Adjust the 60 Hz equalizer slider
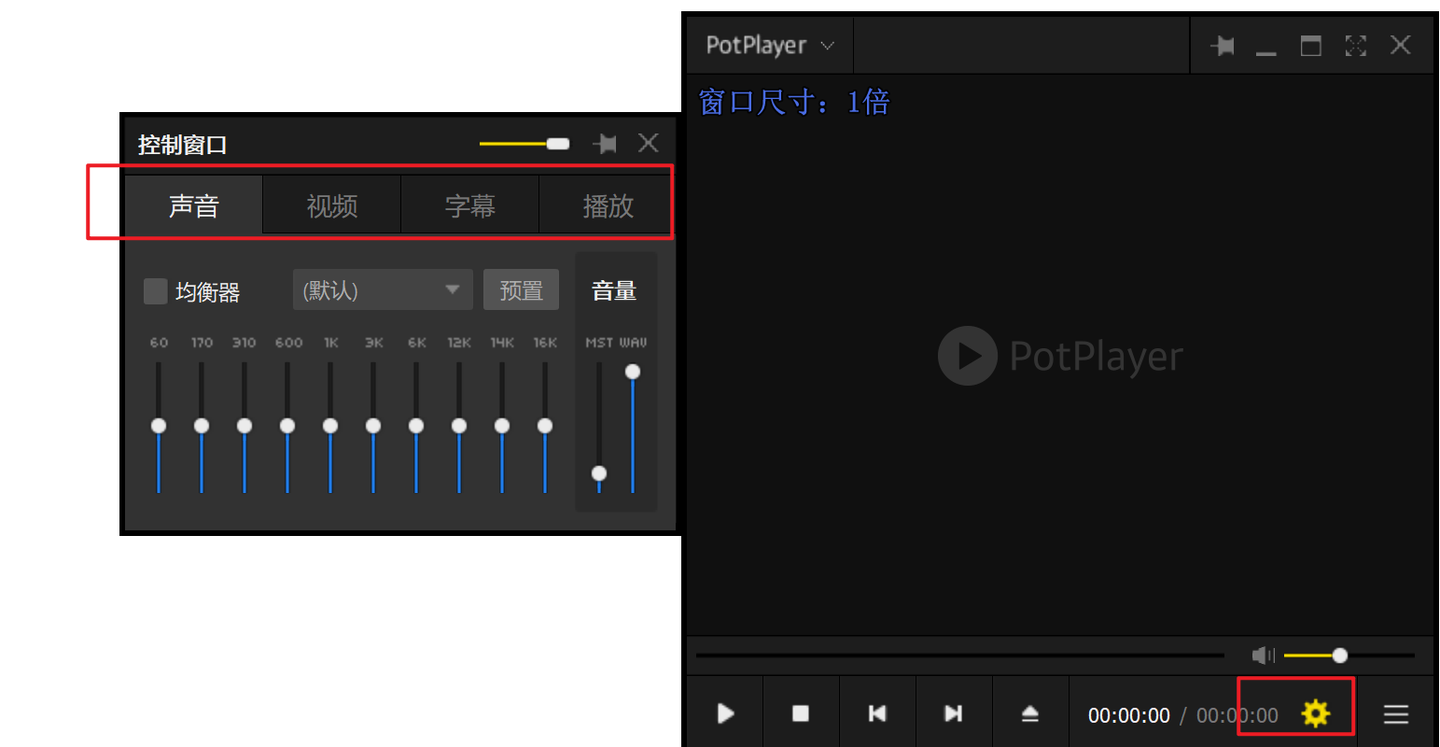The height and width of the screenshot is (747, 1440). [158, 427]
